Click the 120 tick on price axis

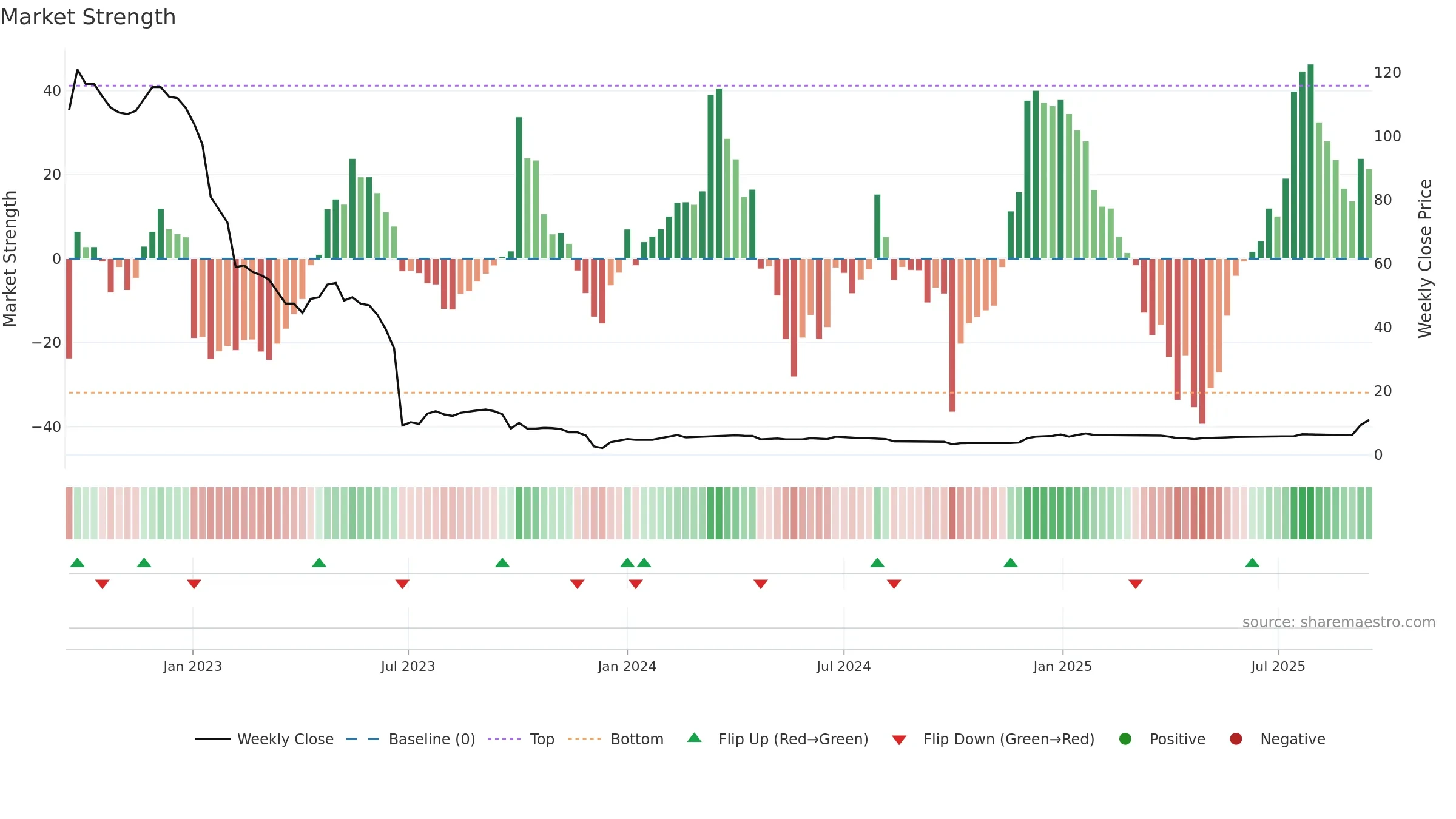point(1387,73)
